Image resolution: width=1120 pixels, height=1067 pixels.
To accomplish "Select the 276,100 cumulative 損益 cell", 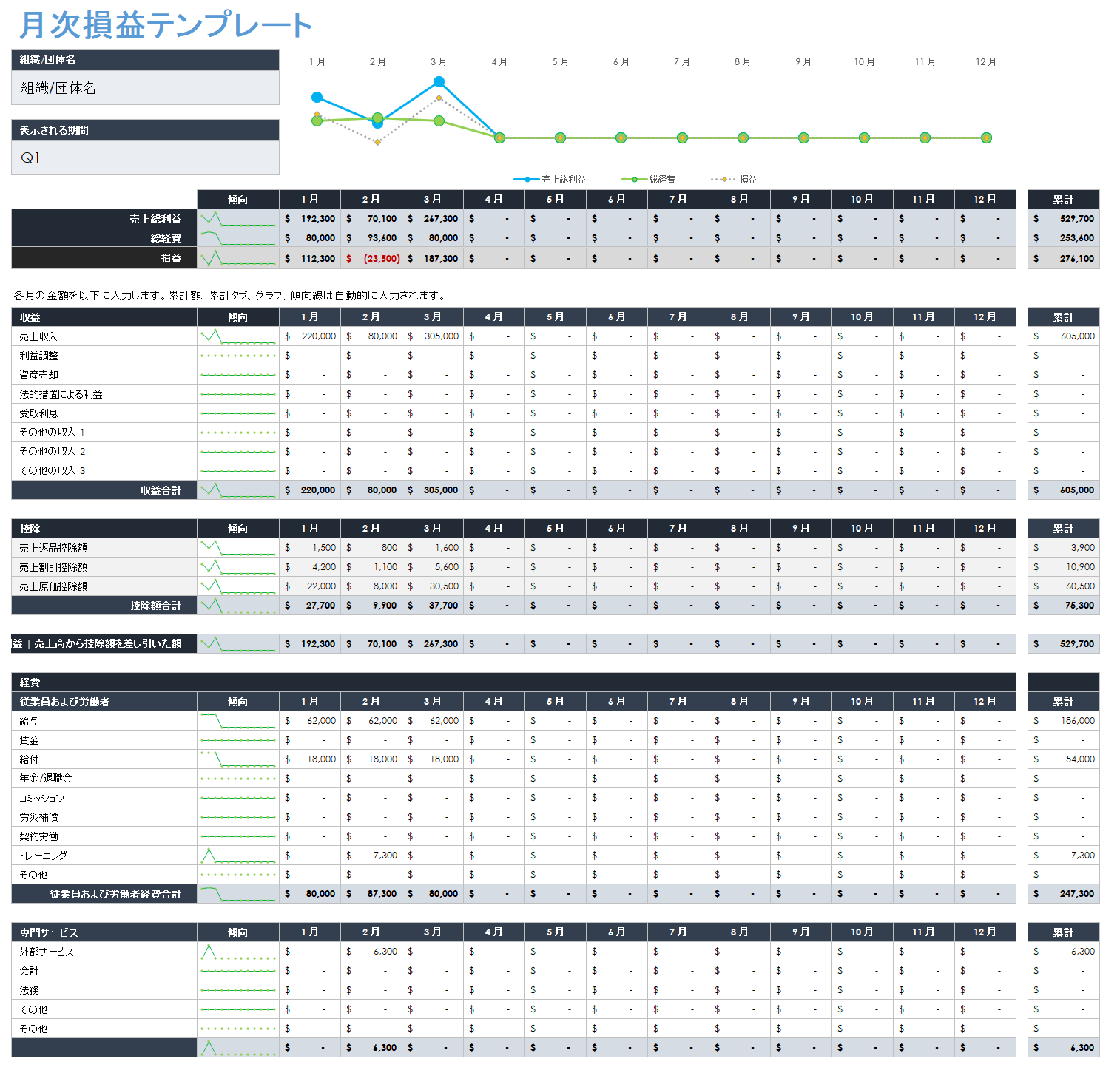I will [1063, 259].
